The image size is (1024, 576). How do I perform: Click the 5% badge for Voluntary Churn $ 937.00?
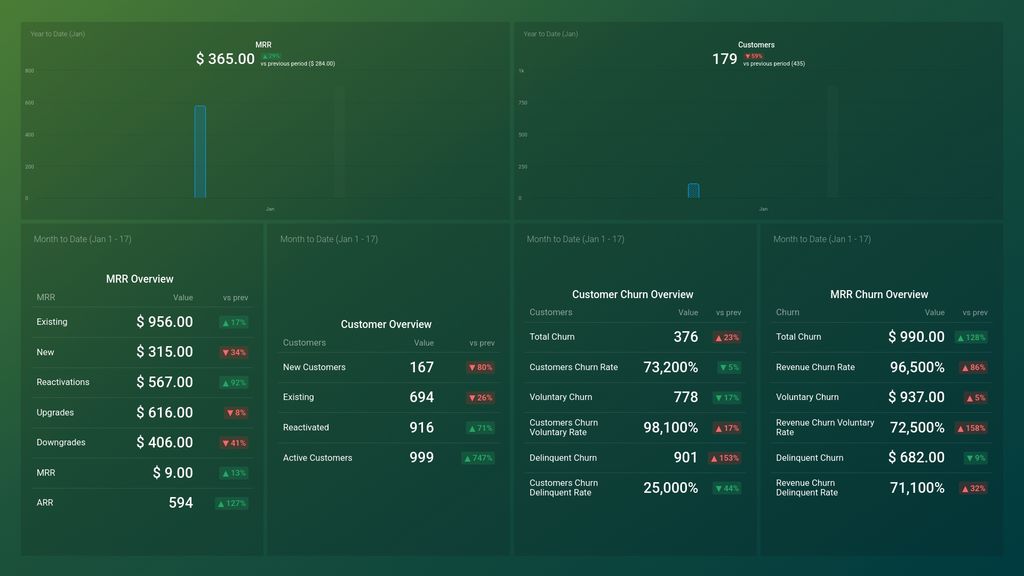976,398
